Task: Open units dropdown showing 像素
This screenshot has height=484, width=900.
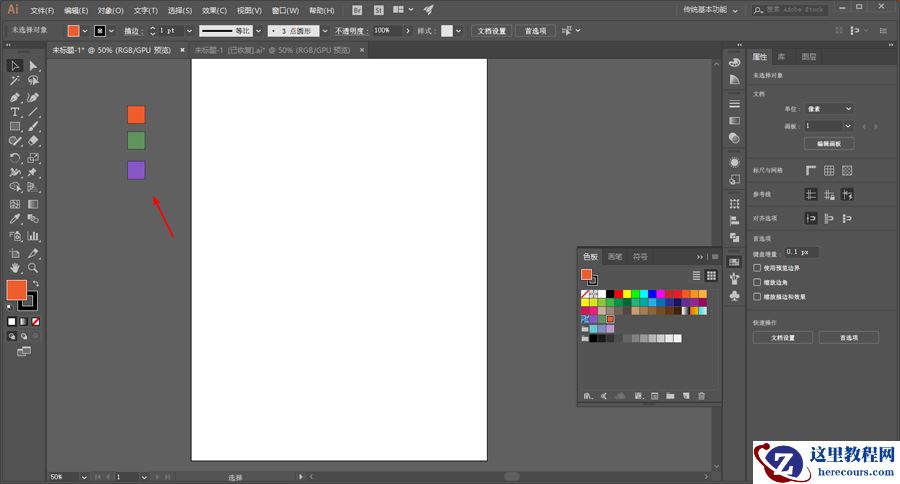Action: 829,109
